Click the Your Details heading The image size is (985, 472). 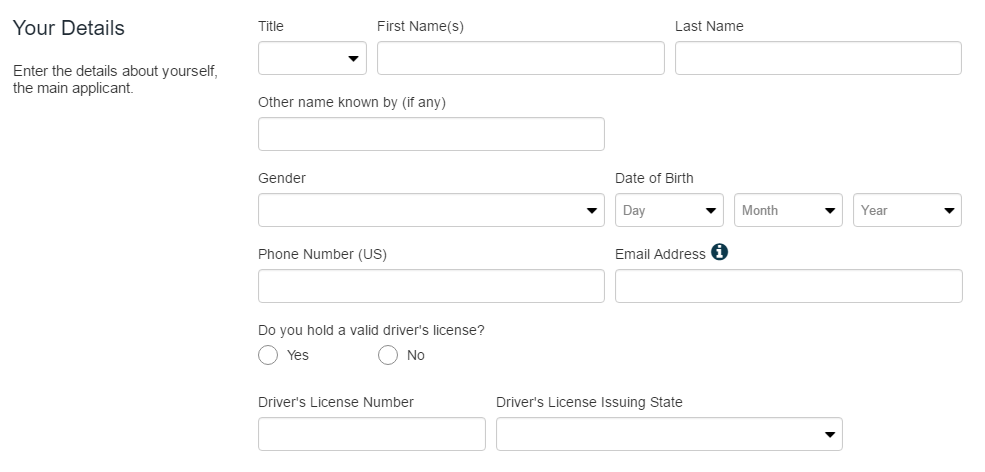69,28
